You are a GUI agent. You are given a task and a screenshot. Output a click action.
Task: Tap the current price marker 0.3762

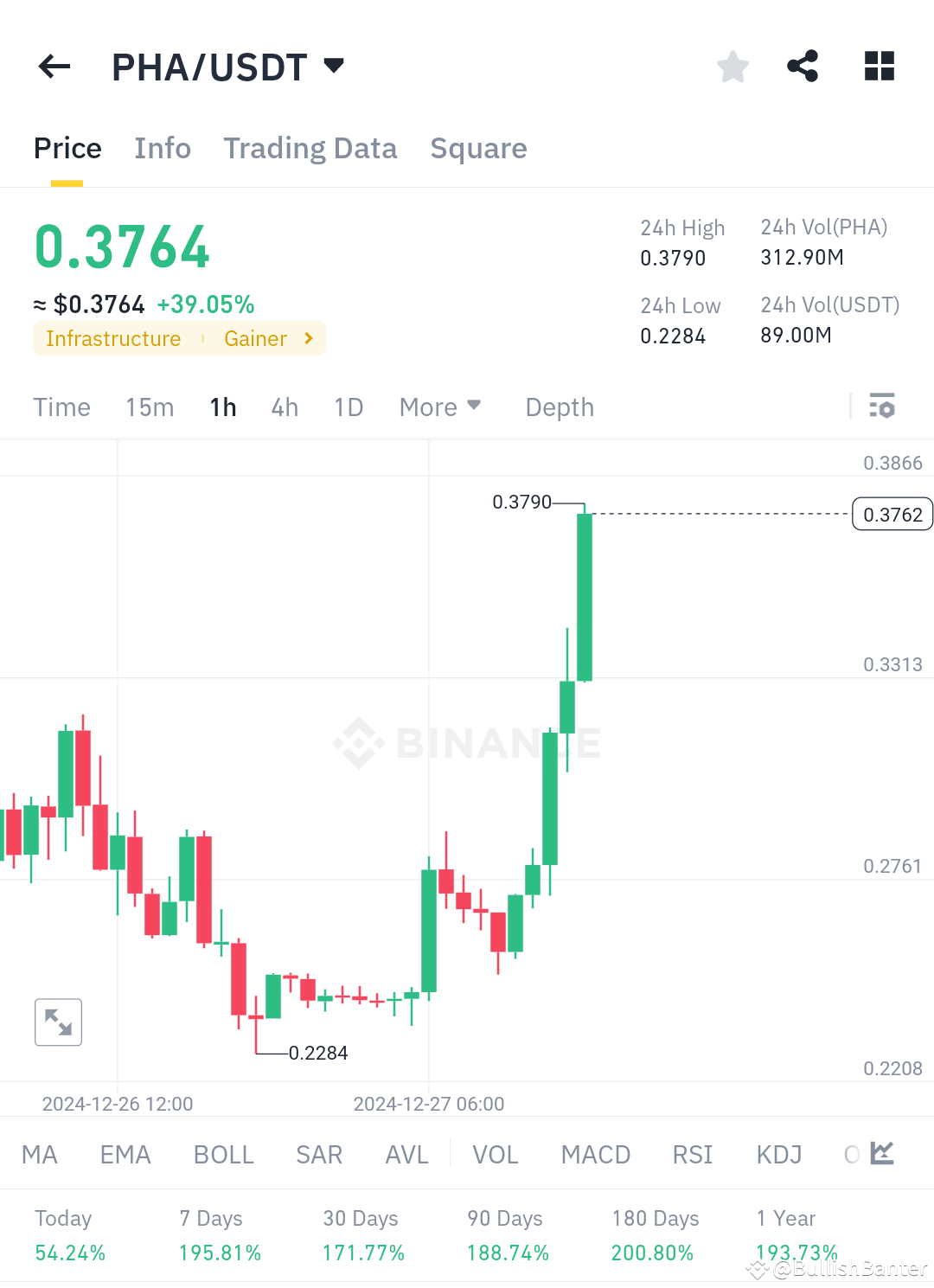[x=892, y=513]
